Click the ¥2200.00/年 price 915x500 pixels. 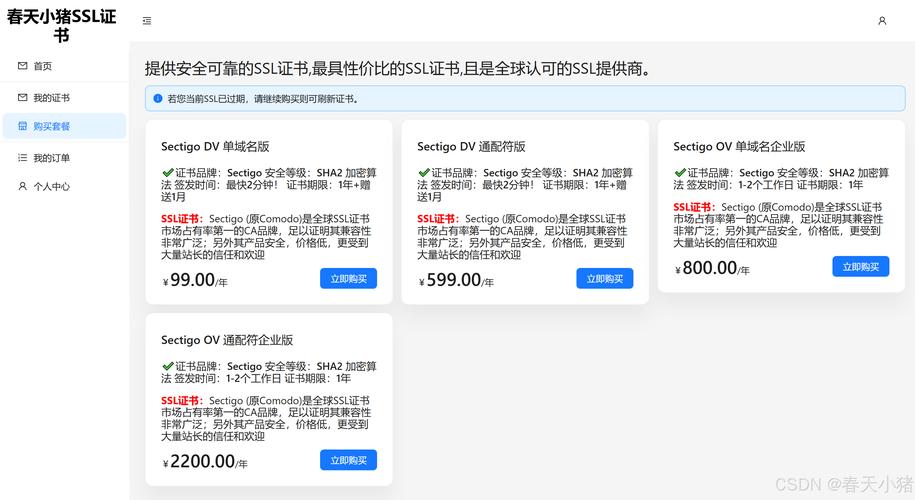point(205,461)
